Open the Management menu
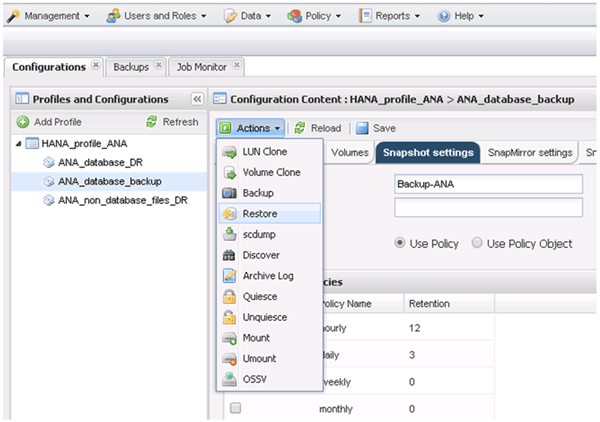The height and width of the screenshot is (422, 600). [x=49, y=16]
